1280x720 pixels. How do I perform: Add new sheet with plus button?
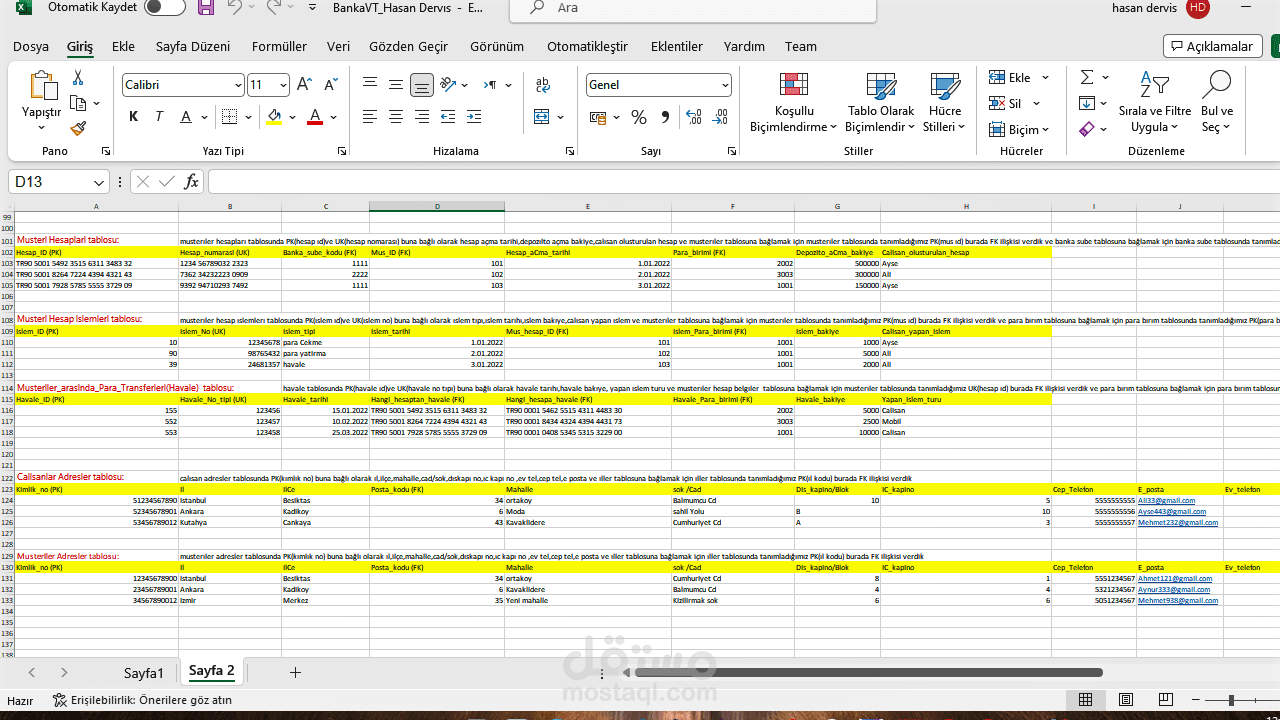(295, 672)
